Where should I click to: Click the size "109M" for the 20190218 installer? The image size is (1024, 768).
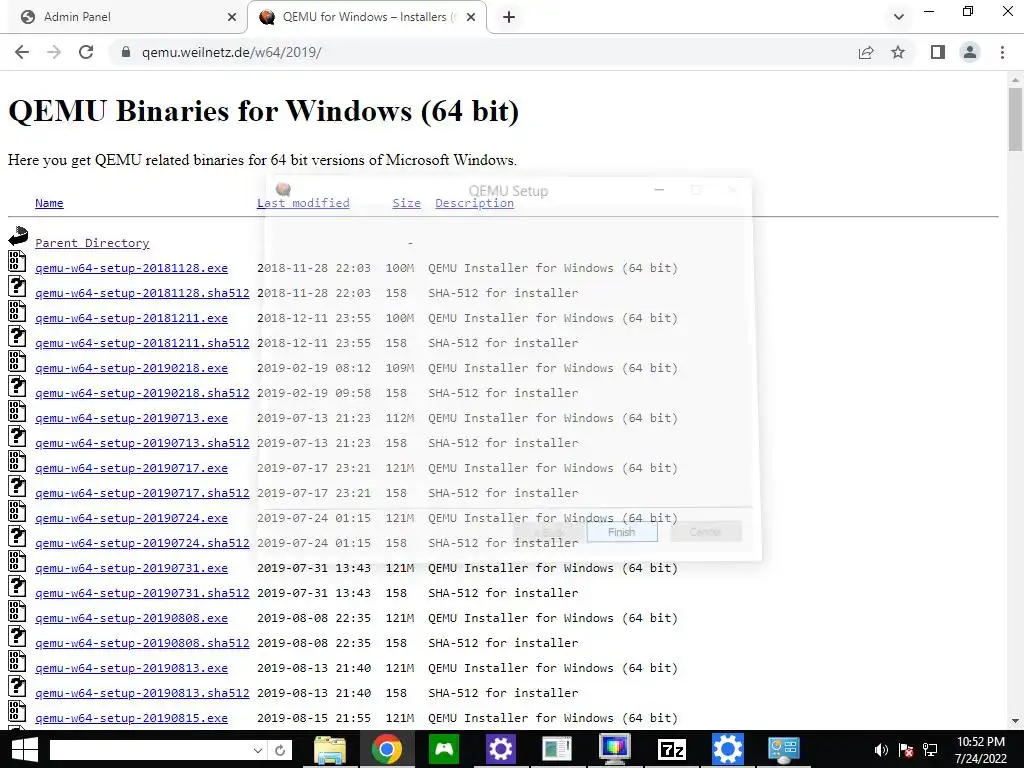coord(400,368)
